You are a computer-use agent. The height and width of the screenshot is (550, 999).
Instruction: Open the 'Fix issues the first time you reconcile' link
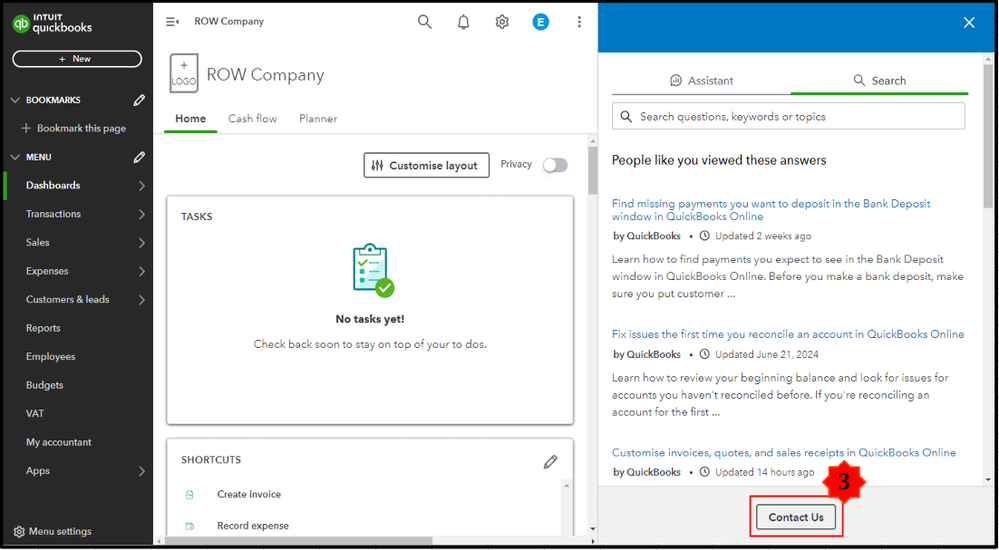click(788, 334)
